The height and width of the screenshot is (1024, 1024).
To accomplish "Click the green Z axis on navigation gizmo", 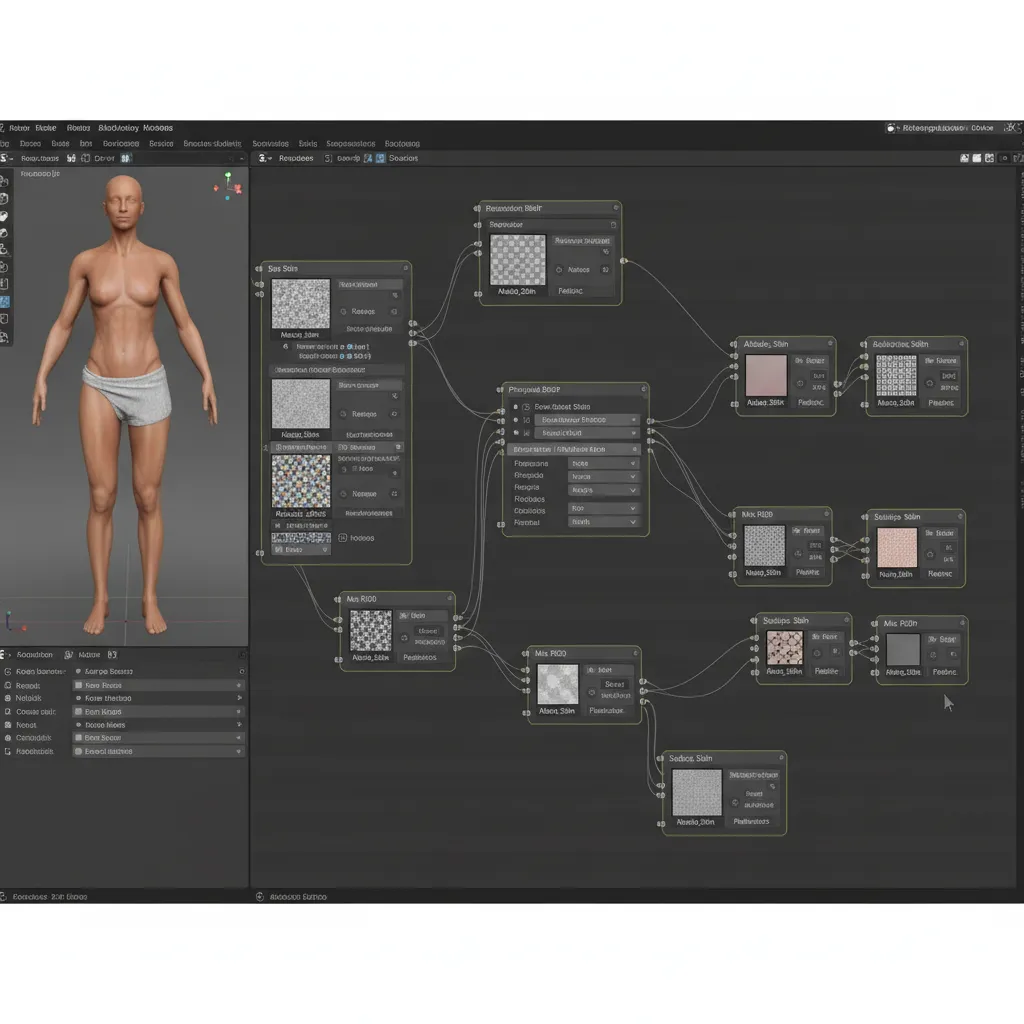I will click(228, 176).
